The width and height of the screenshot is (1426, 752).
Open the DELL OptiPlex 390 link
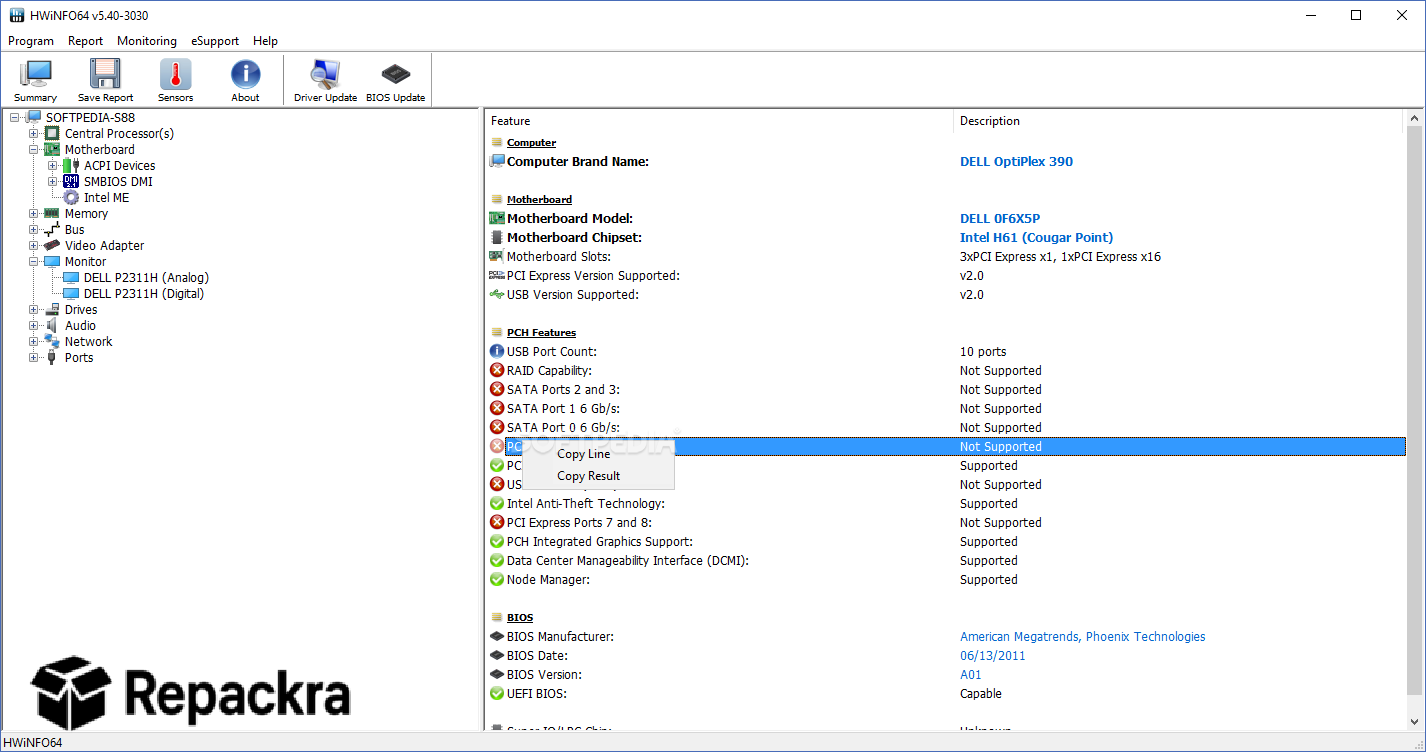coord(1016,162)
